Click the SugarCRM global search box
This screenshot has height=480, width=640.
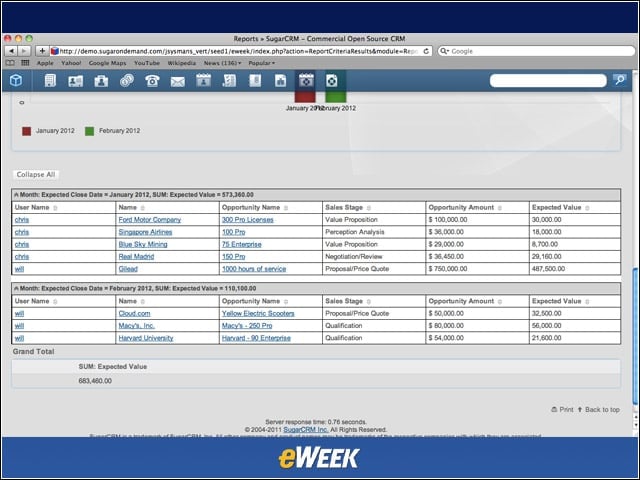click(548, 80)
